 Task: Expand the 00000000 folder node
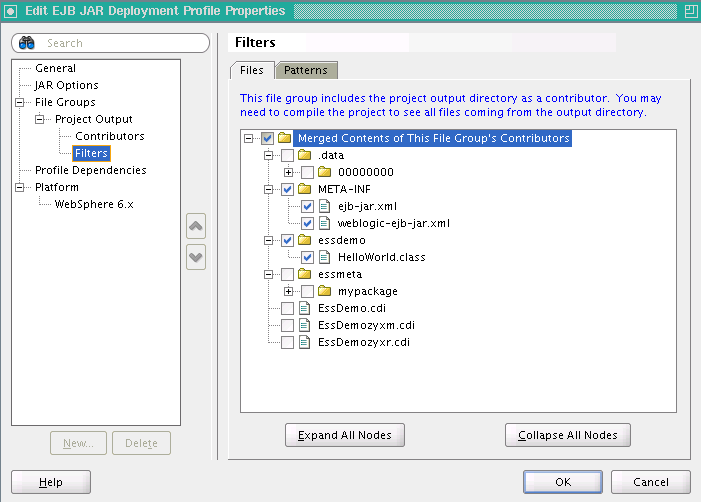288,172
